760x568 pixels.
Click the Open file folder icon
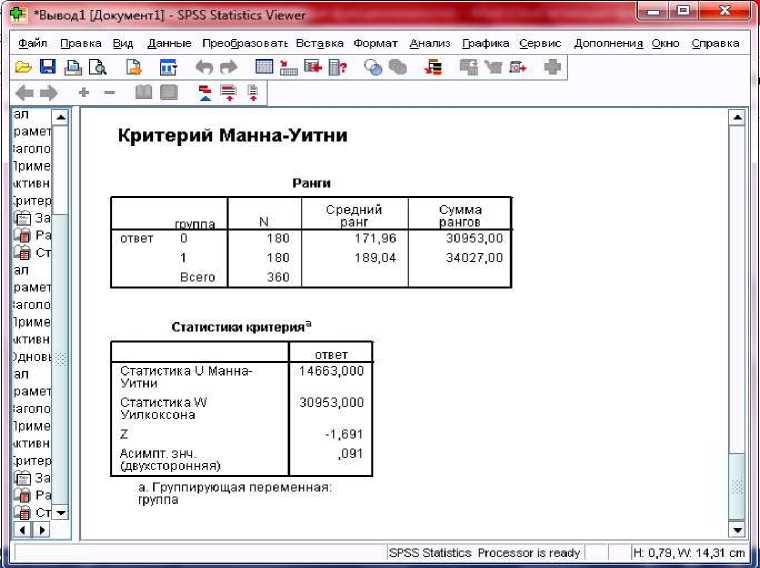23,67
